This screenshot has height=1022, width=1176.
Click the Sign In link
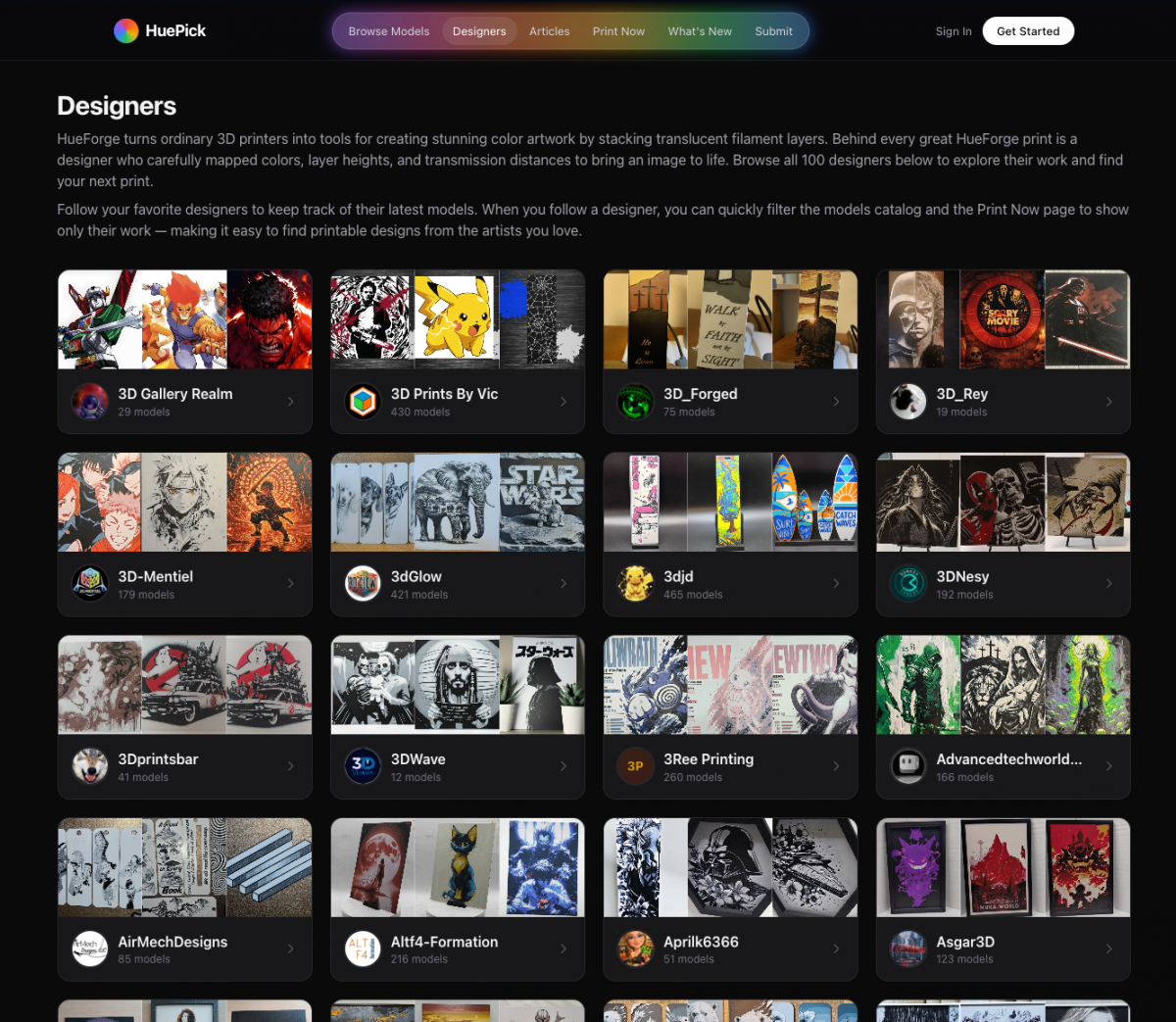(954, 31)
